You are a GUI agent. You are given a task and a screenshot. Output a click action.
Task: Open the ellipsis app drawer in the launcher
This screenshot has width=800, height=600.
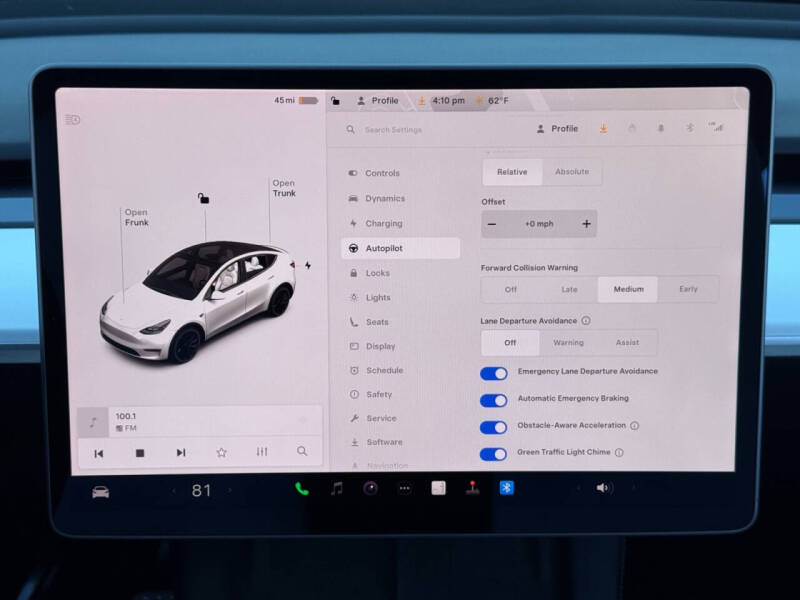pyautogui.click(x=403, y=488)
